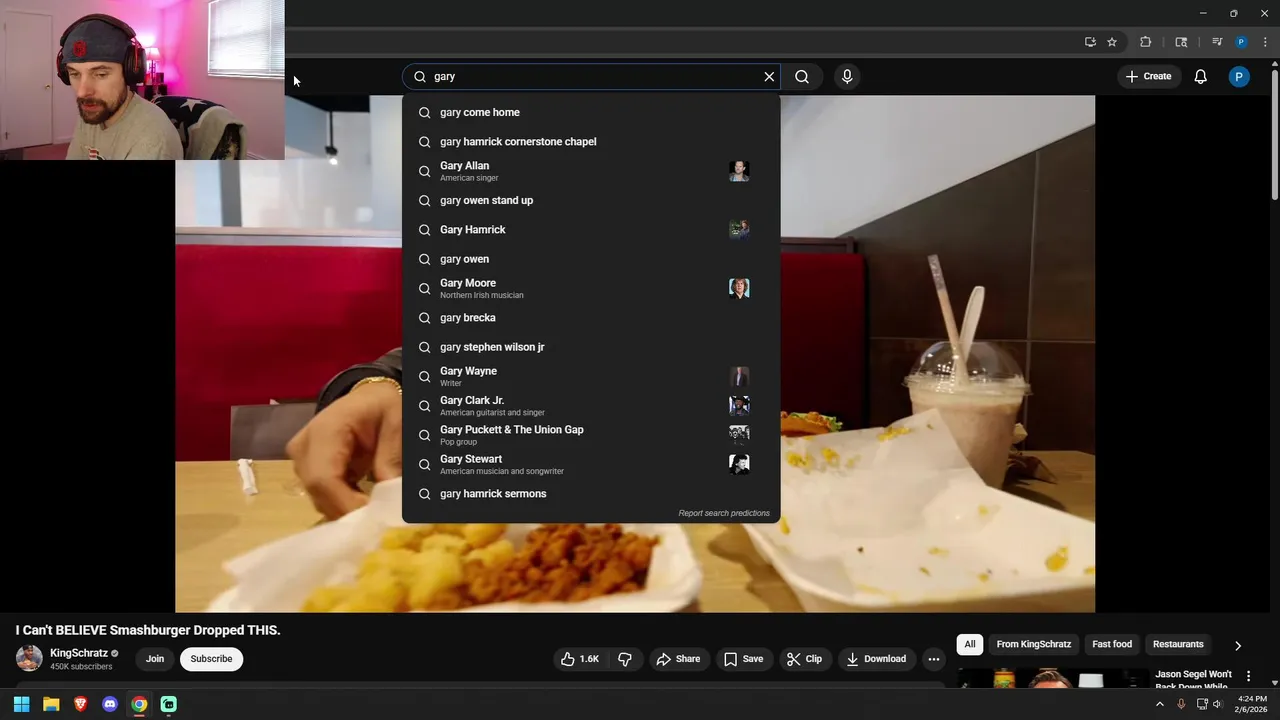Screen dimensions: 1280x720
Task: Click the Share button
Action: pyautogui.click(x=678, y=659)
